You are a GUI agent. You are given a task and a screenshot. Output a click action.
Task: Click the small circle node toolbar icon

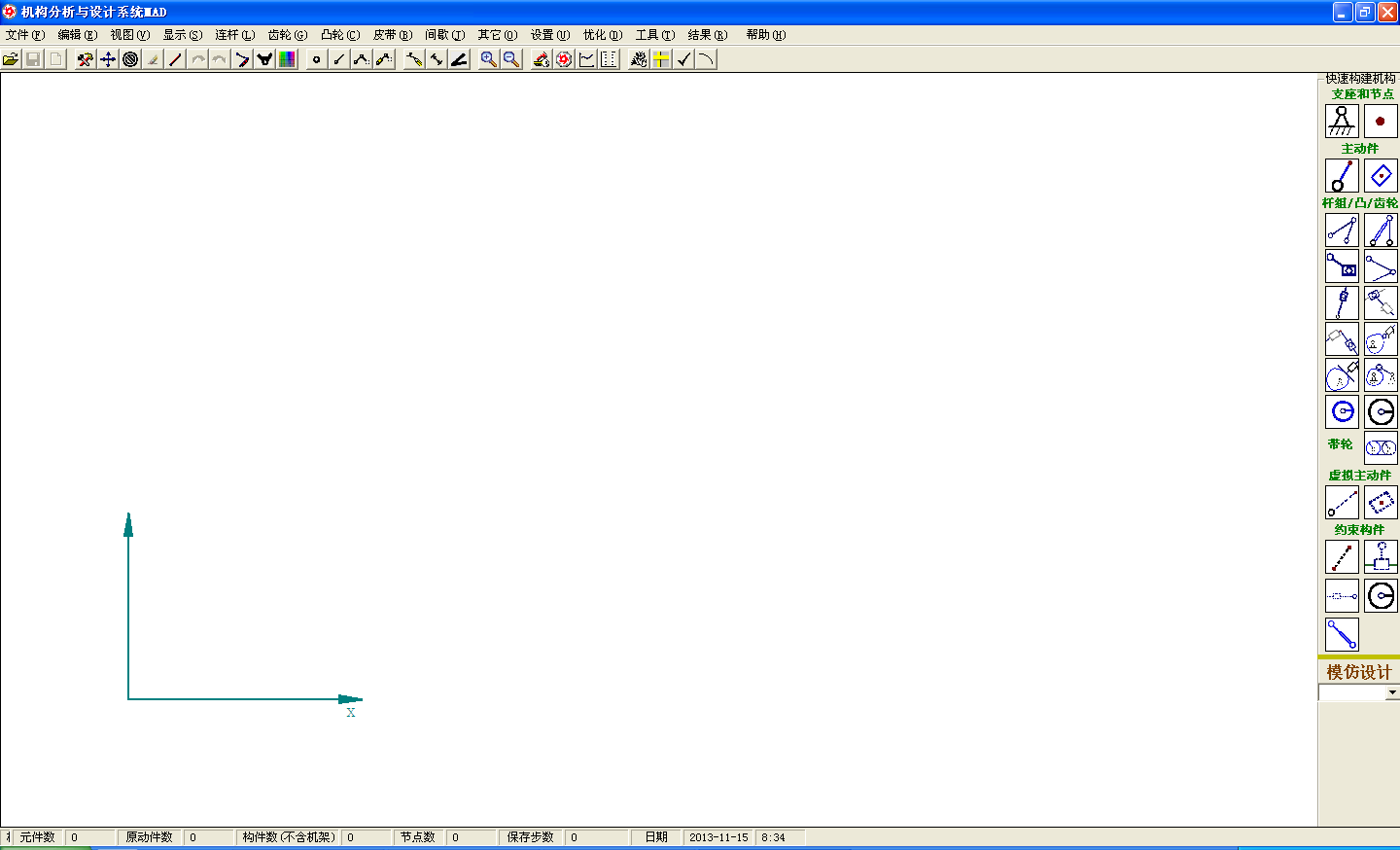(x=316, y=59)
